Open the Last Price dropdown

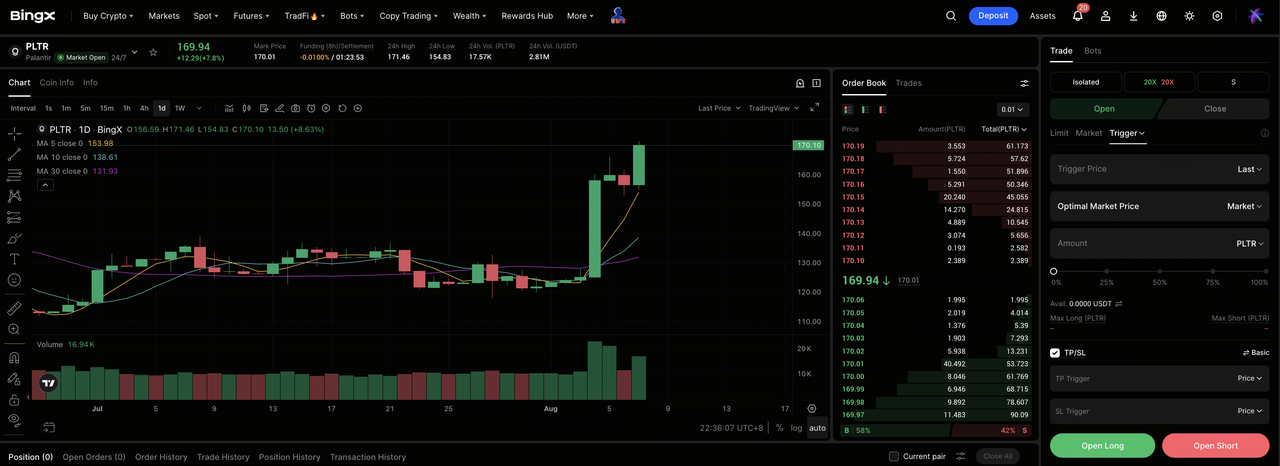pos(719,108)
